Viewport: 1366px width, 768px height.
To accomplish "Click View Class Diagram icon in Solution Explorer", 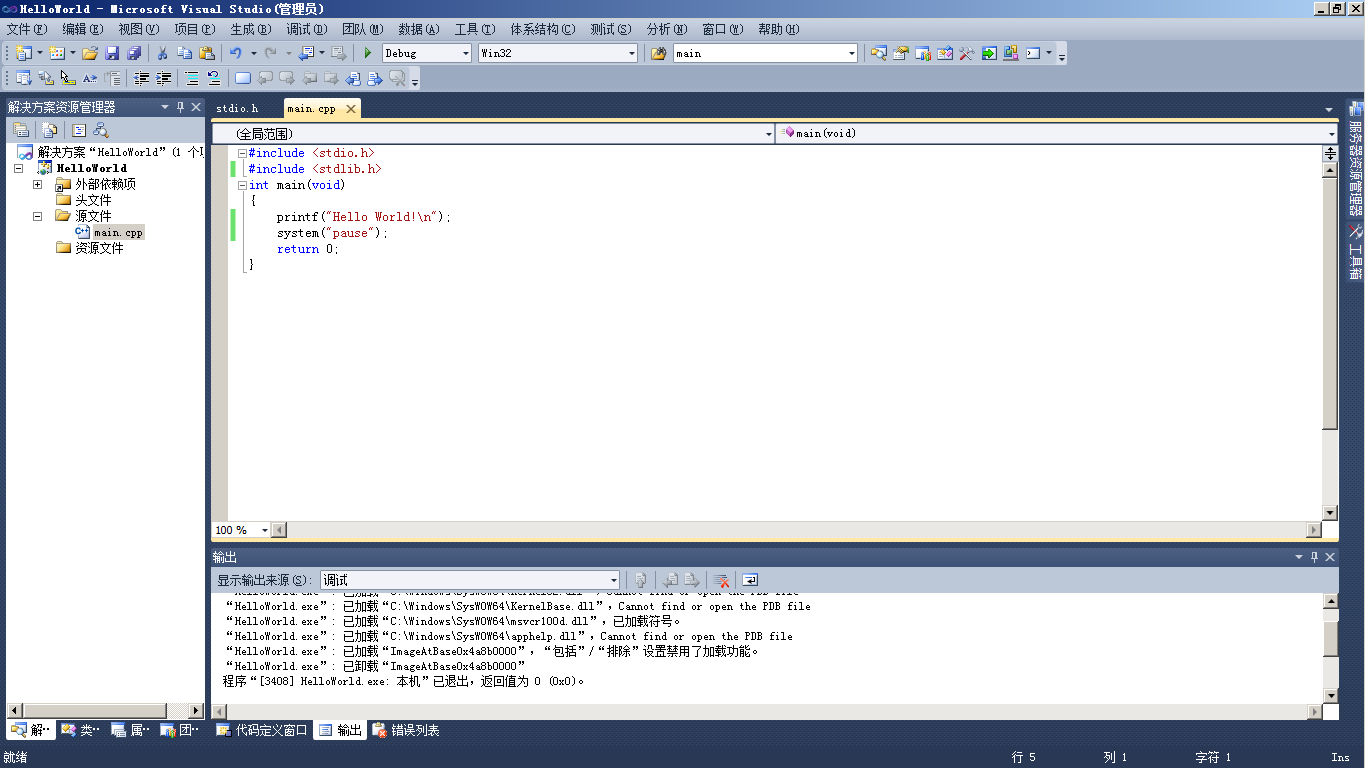I will [x=100, y=130].
